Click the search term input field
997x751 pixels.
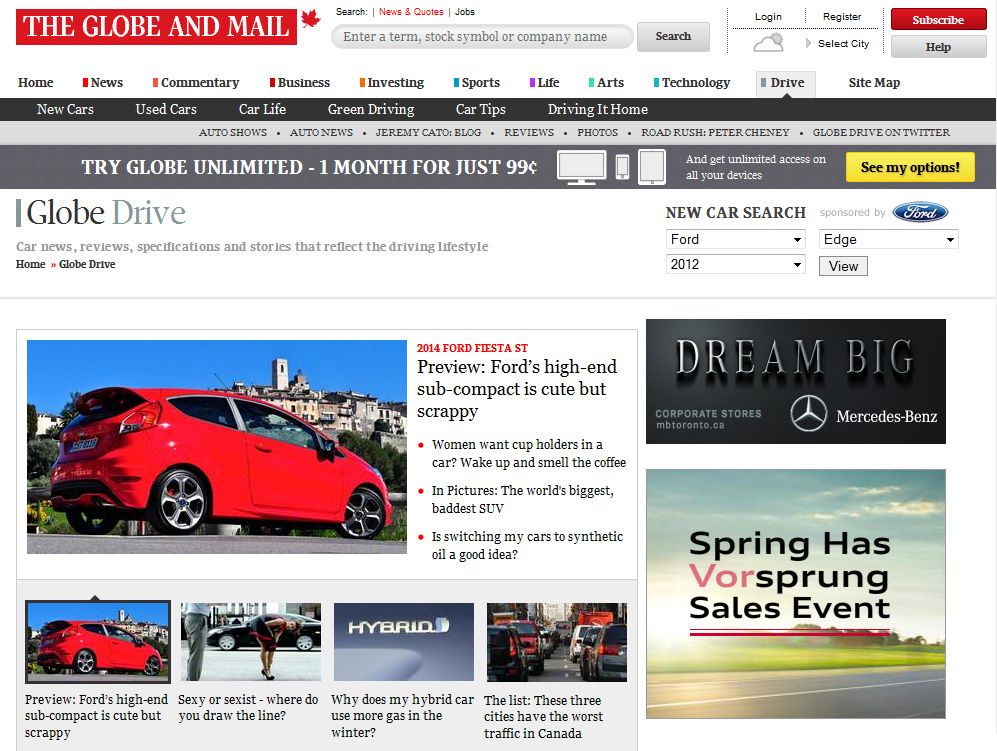482,36
